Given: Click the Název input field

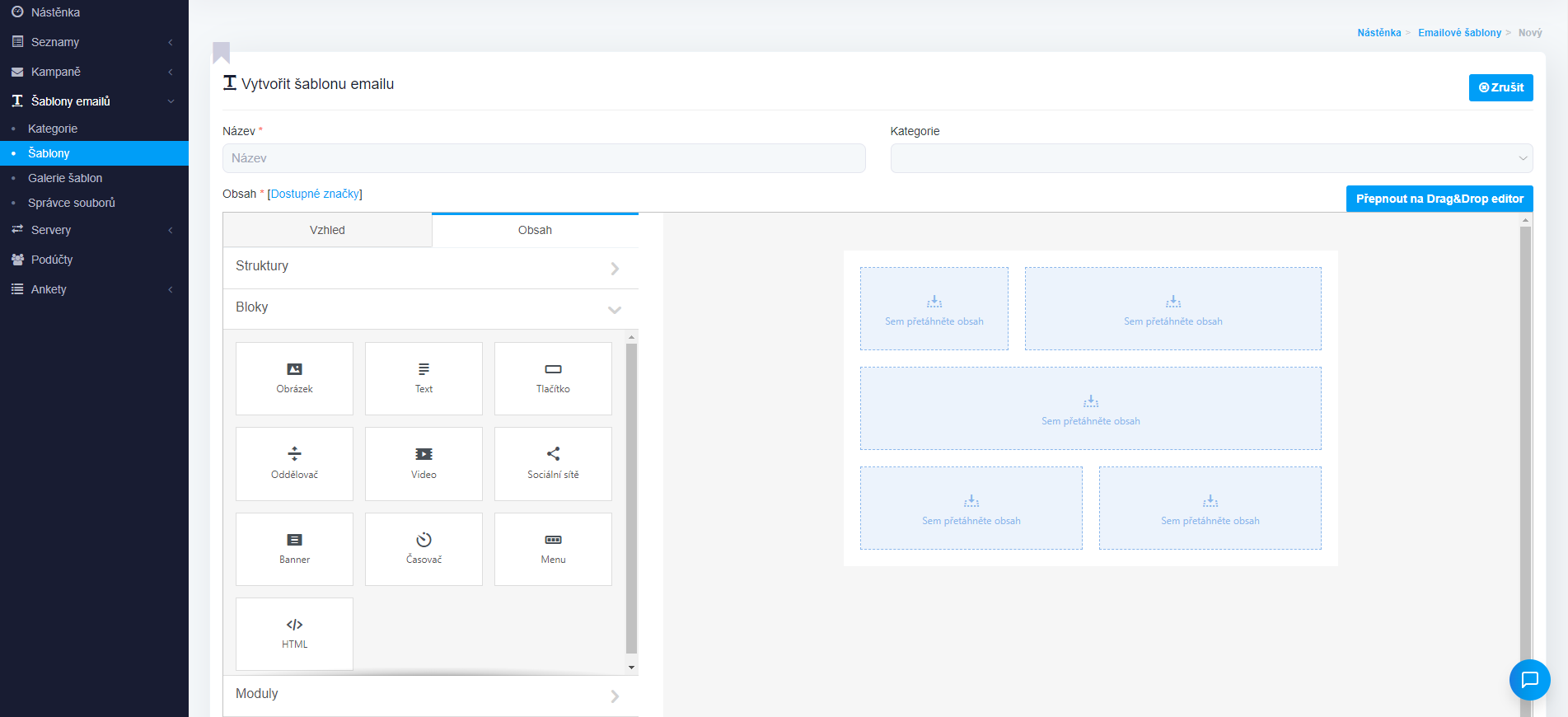Looking at the screenshot, I should tap(544, 158).
